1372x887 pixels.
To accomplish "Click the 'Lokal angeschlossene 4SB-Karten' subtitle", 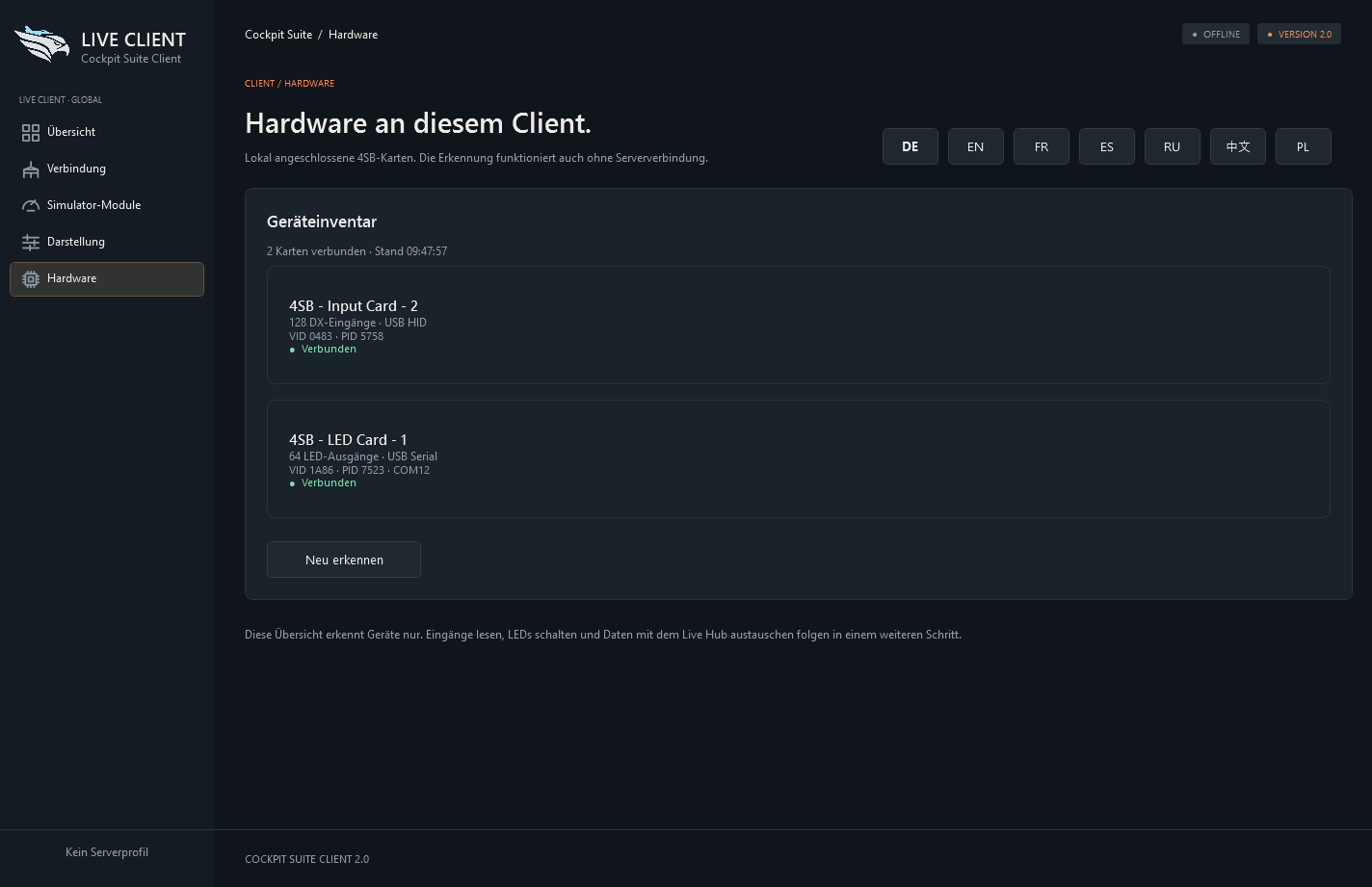I will pos(476,158).
